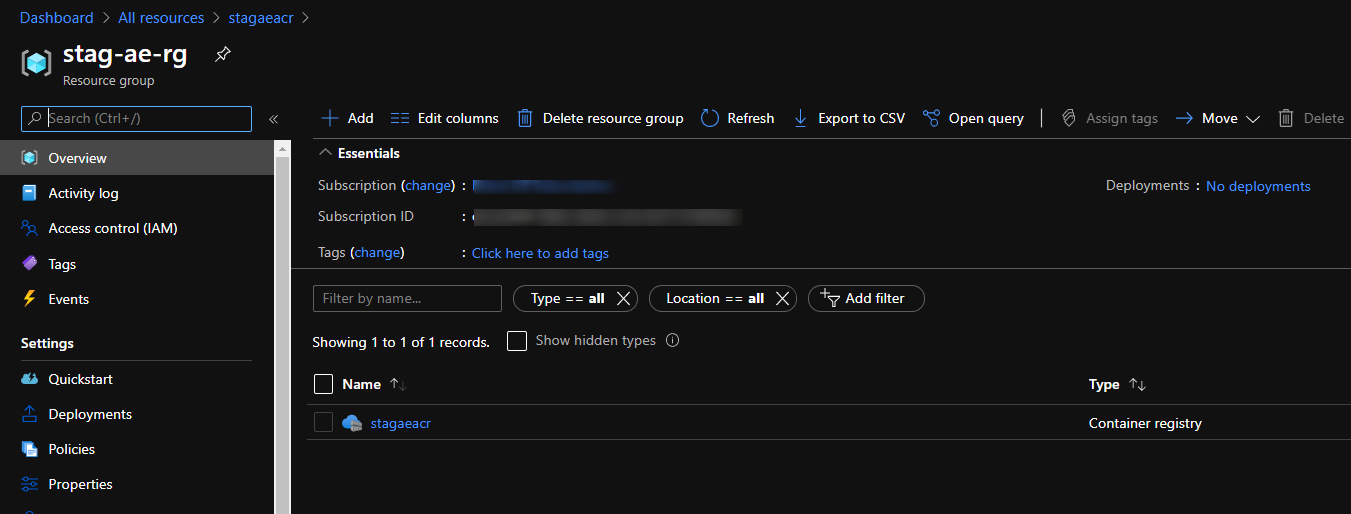Open Policies in the sidebar

137,449
